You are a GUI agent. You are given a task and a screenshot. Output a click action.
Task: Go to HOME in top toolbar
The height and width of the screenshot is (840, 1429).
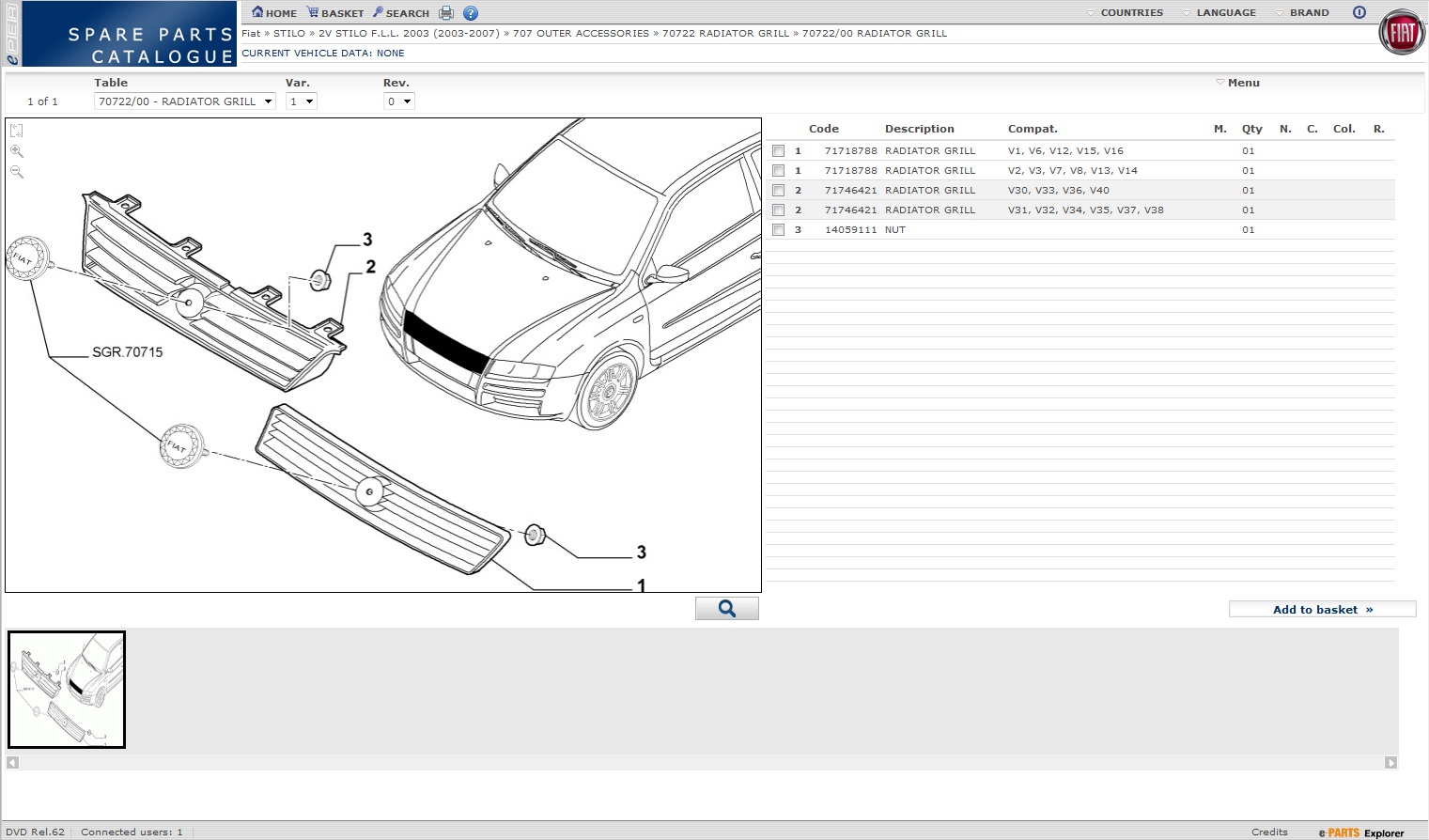tap(274, 13)
